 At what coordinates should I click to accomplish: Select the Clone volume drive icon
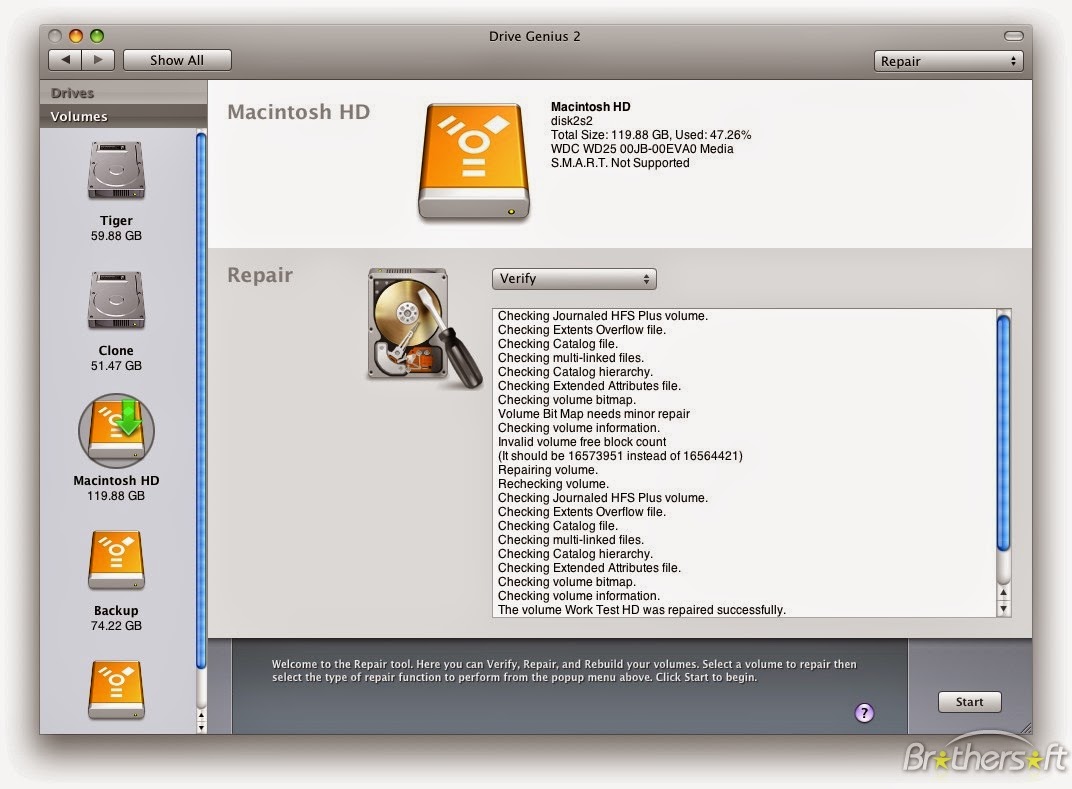(116, 300)
